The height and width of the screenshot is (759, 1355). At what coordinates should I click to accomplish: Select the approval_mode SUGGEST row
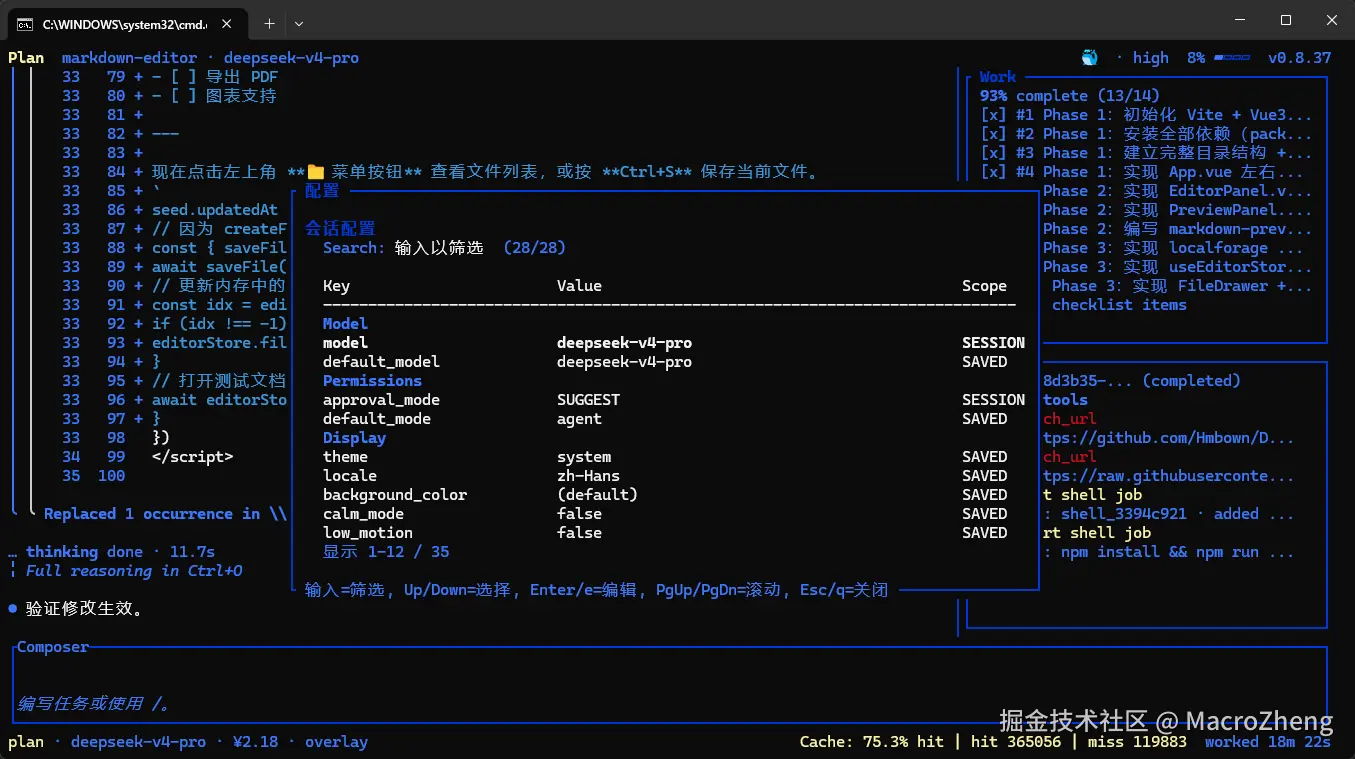pos(673,400)
